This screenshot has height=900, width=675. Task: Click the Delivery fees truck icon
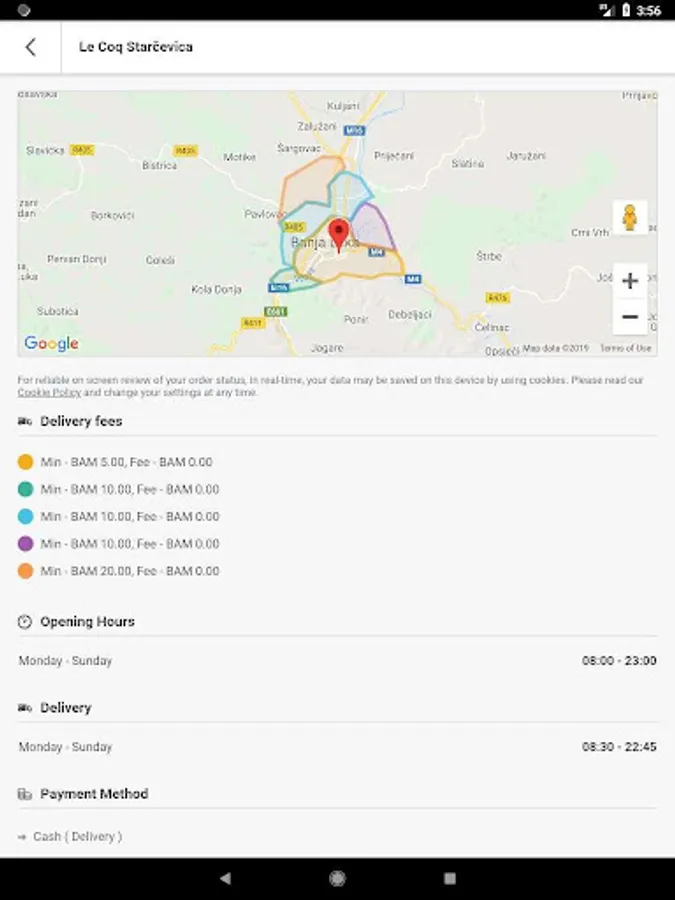click(25, 422)
